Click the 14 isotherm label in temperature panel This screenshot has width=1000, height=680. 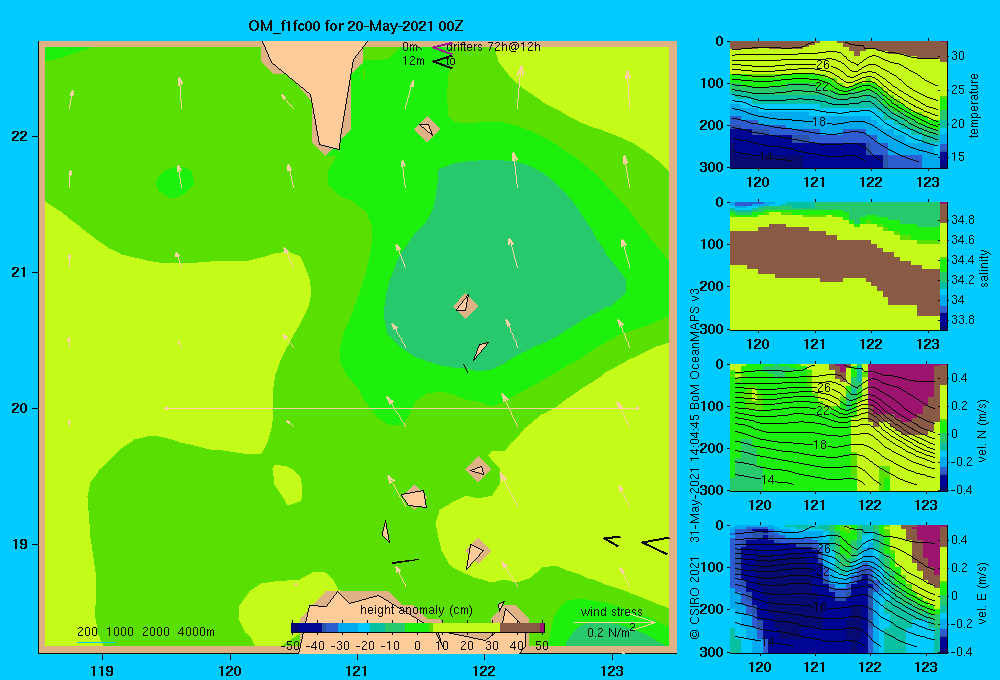[x=766, y=156]
